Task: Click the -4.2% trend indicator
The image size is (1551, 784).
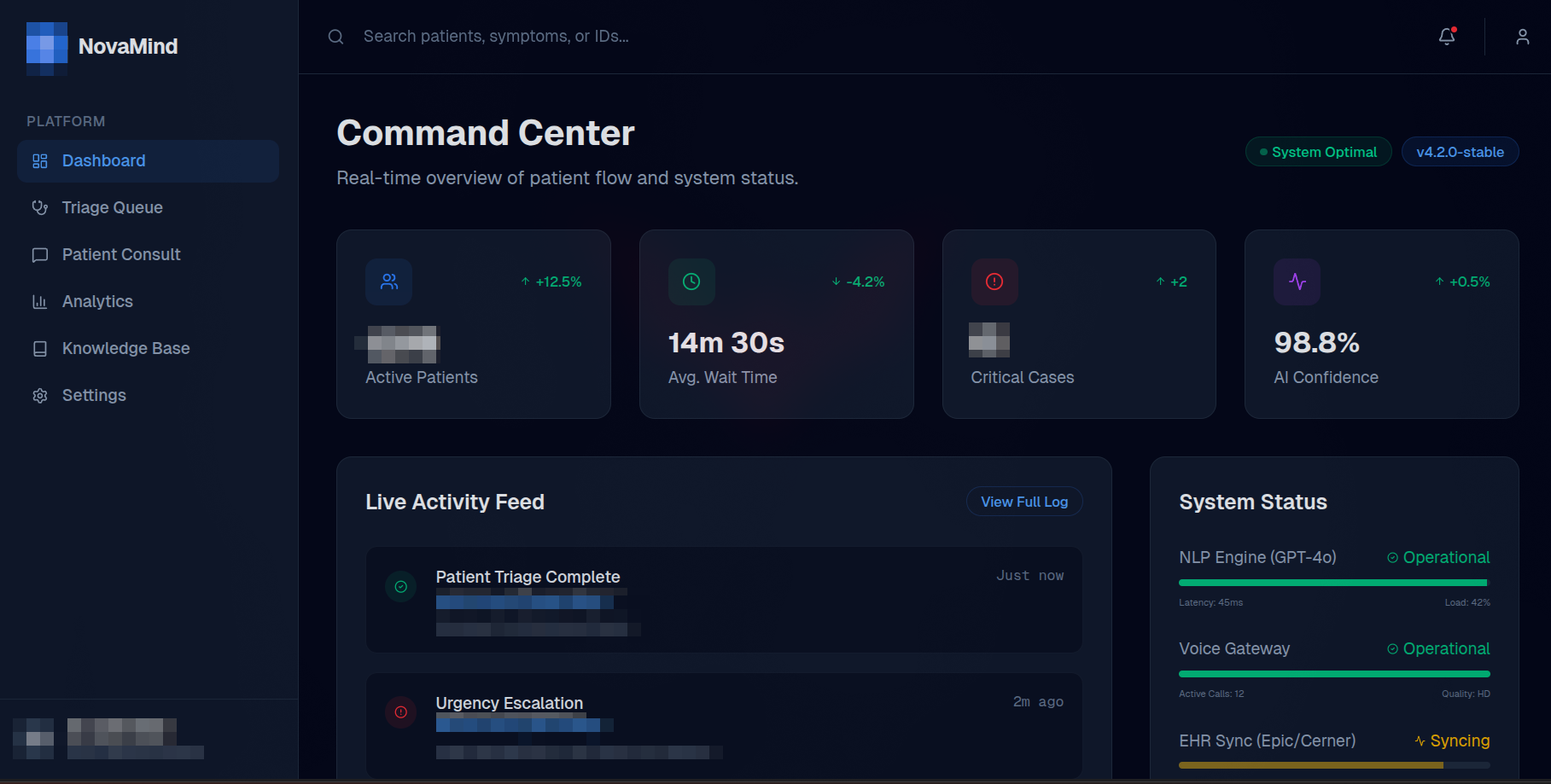Action: pyautogui.click(x=858, y=282)
